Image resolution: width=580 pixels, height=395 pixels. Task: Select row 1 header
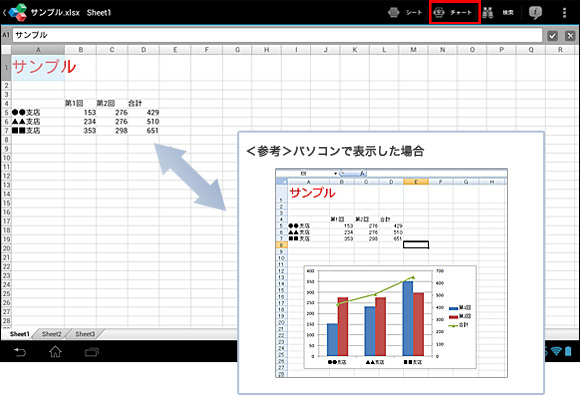coord(6,68)
